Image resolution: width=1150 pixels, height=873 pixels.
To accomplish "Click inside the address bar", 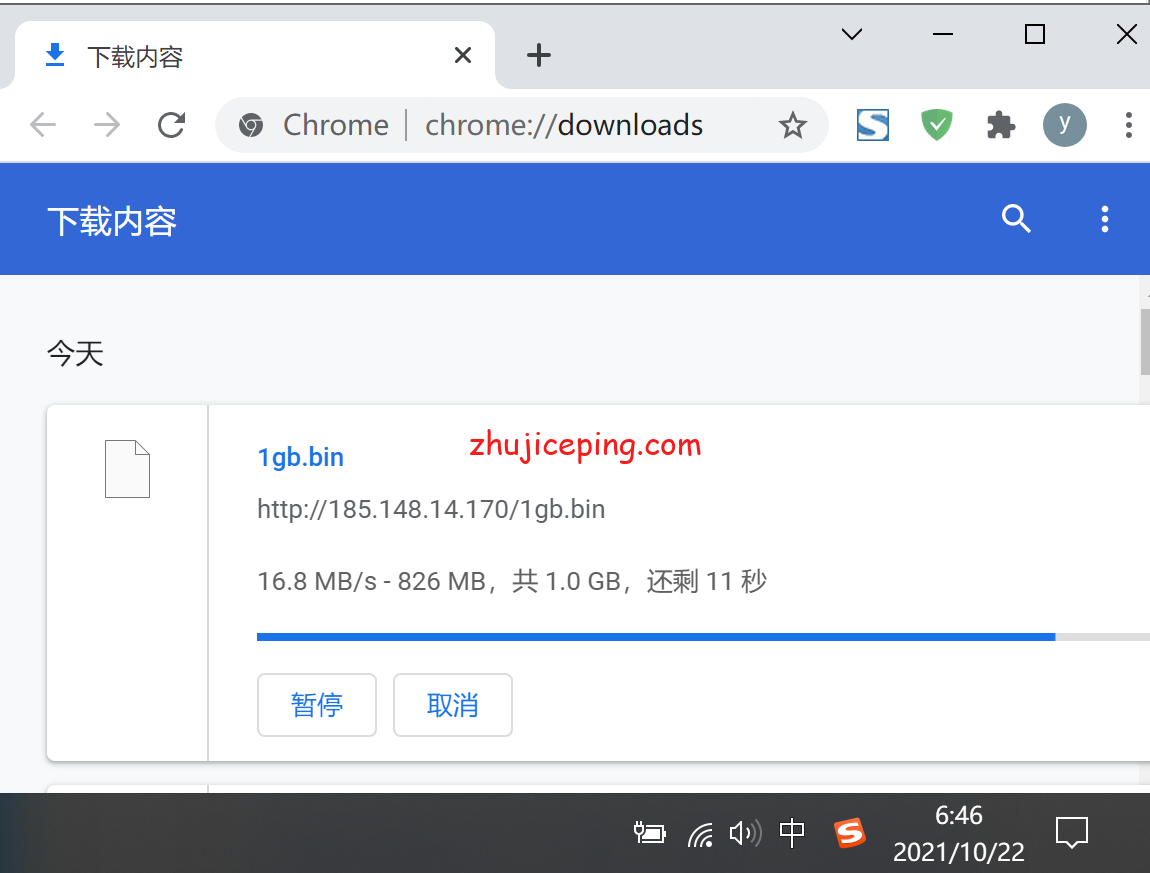I will coord(560,125).
